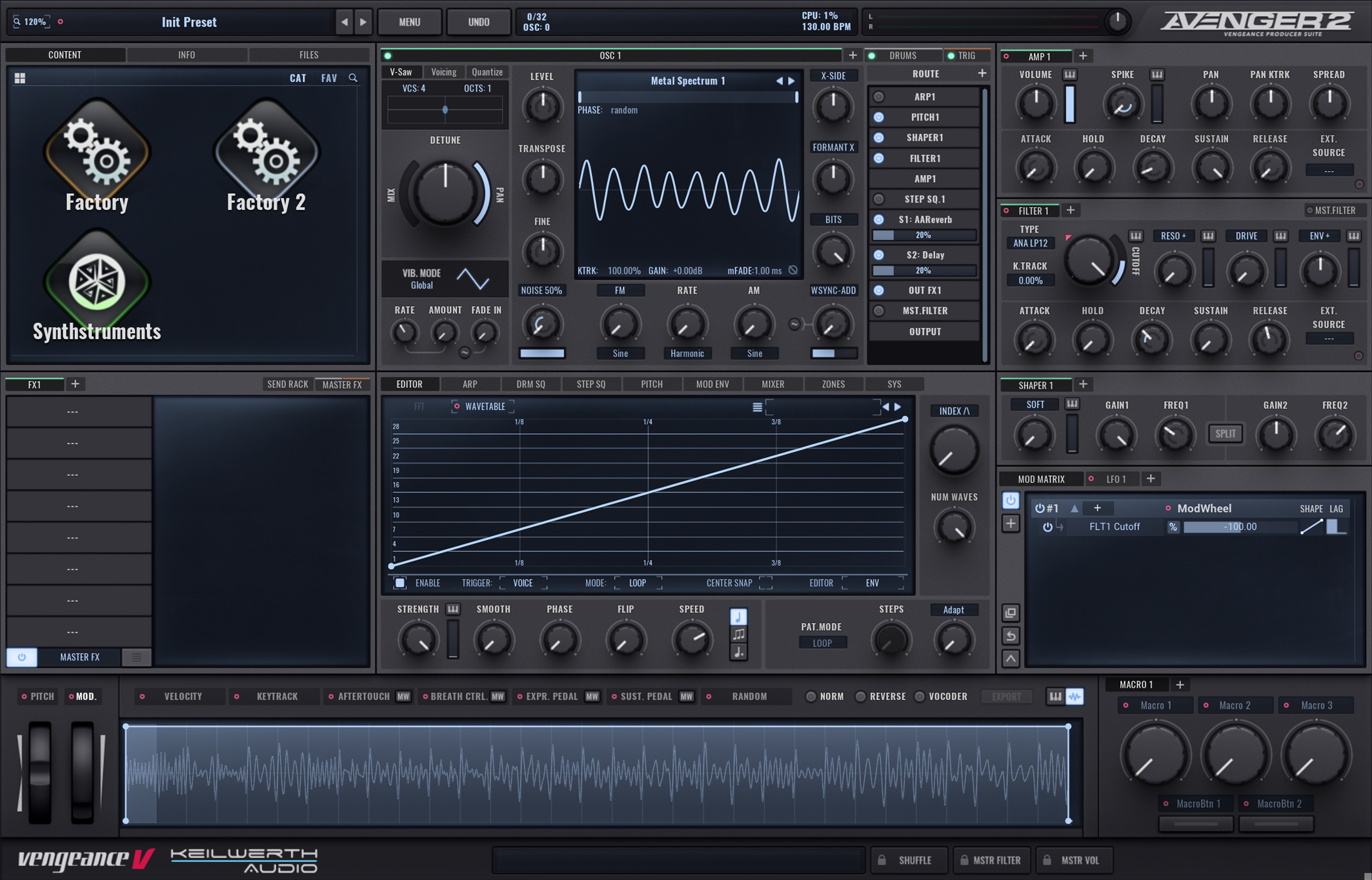
Task: Open the content search magnifier
Action: (353, 78)
